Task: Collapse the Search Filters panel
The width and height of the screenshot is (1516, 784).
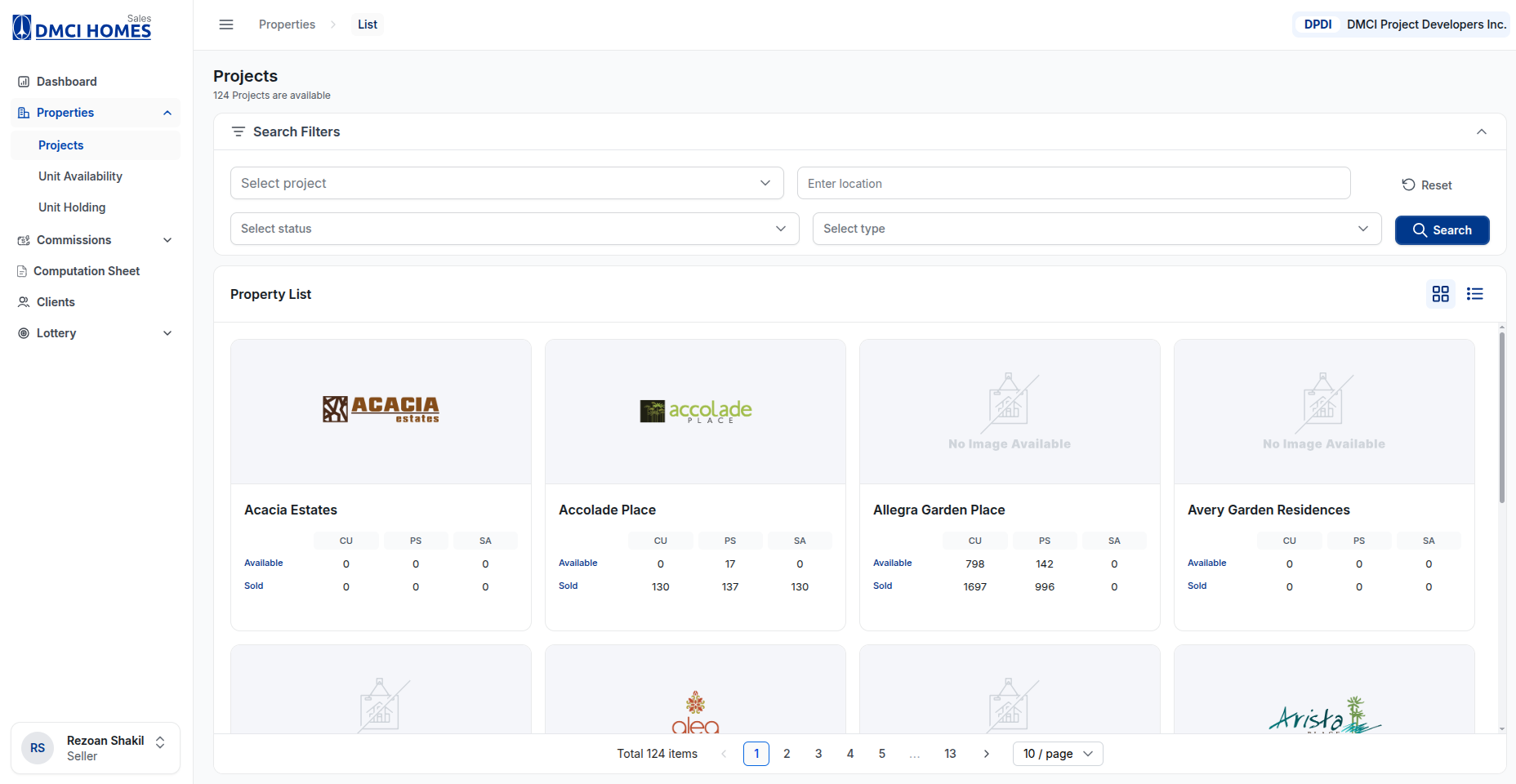Action: [x=1482, y=131]
